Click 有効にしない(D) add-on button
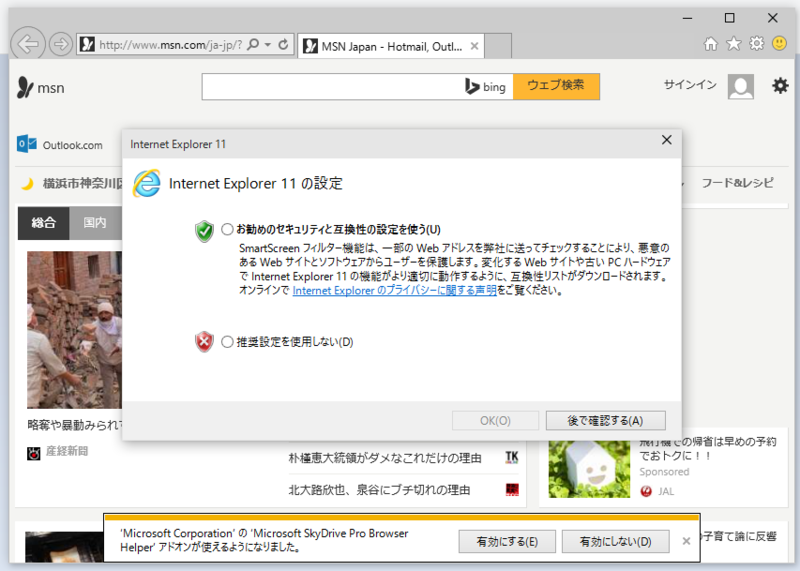Screen dimensions: 800x571 click(x=615, y=541)
